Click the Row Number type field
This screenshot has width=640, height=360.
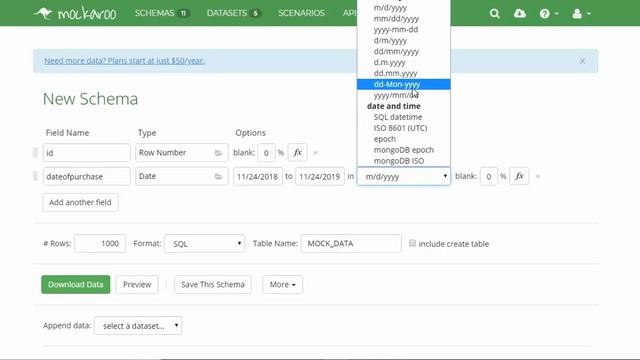pyautogui.click(x=182, y=153)
